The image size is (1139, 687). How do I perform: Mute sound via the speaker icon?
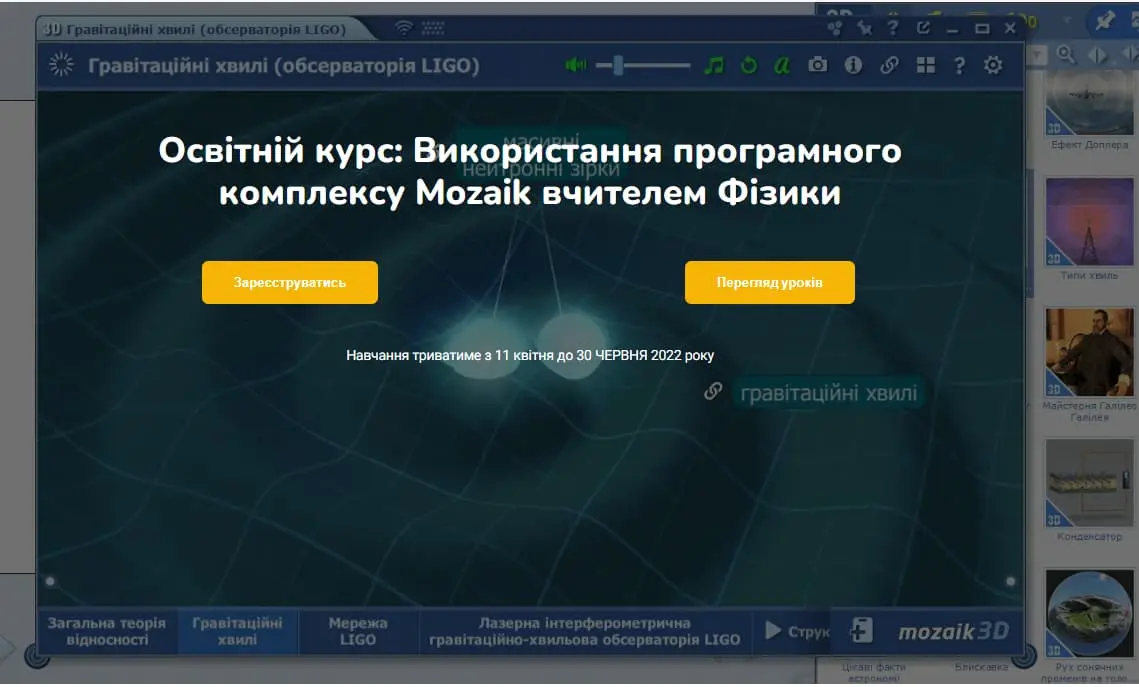click(575, 65)
